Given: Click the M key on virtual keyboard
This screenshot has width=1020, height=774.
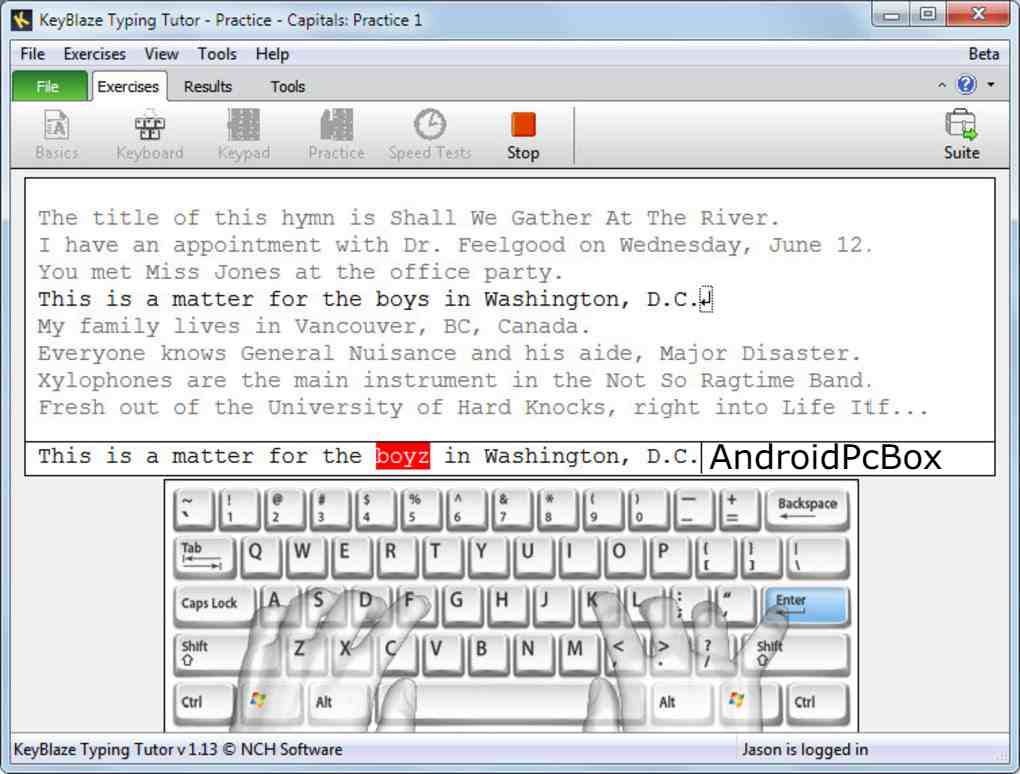Looking at the screenshot, I should [580, 654].
